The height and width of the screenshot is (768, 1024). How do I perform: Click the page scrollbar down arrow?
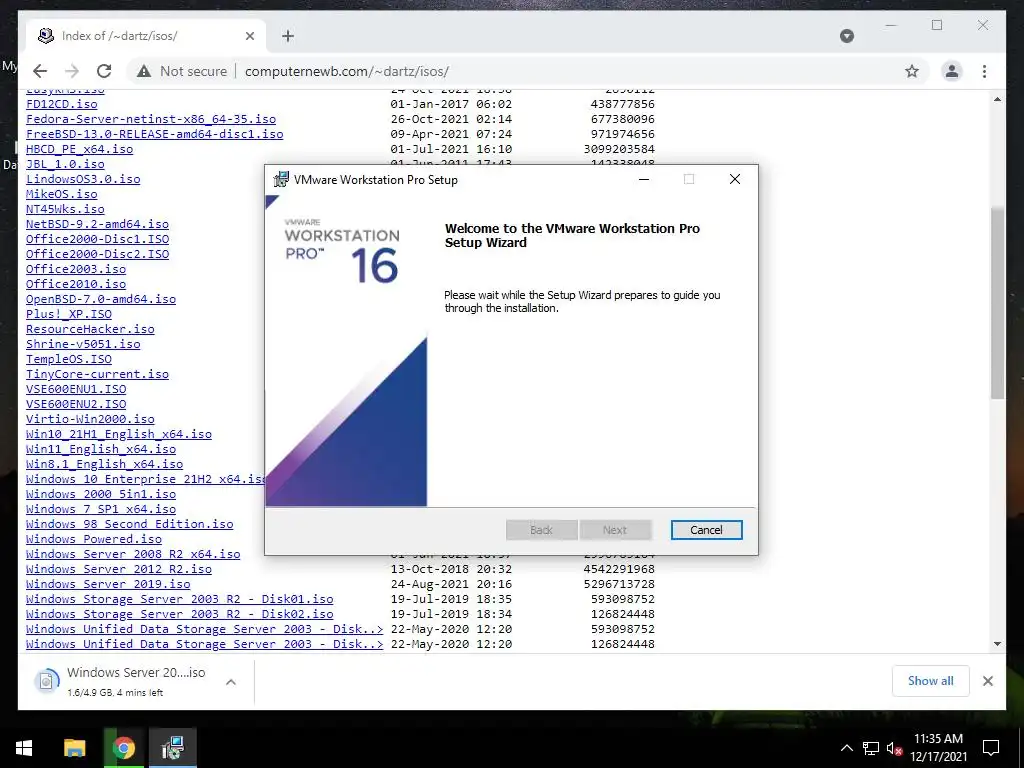(997, 644)
